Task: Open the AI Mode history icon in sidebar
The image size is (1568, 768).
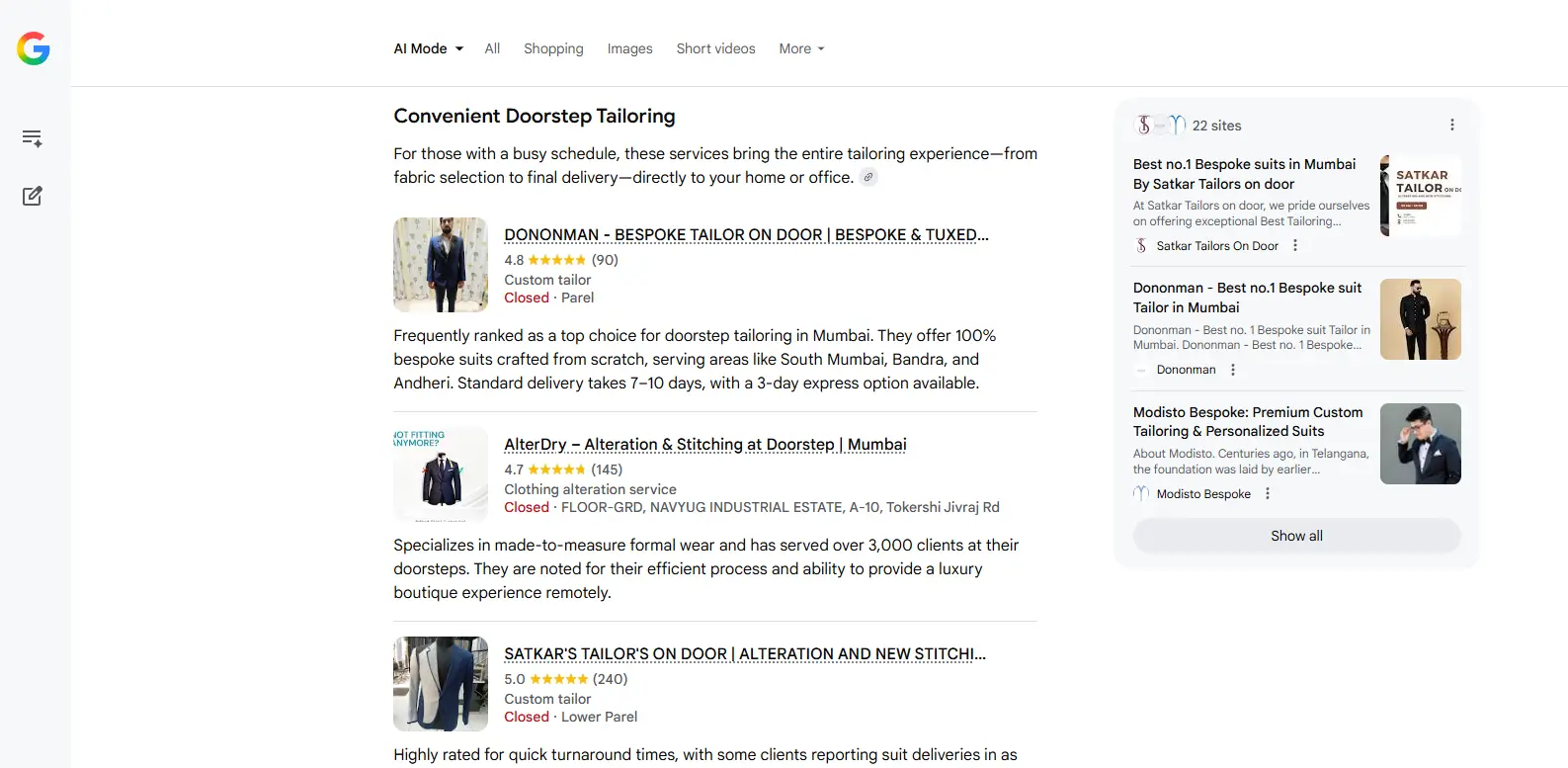Action: [33, 138]
